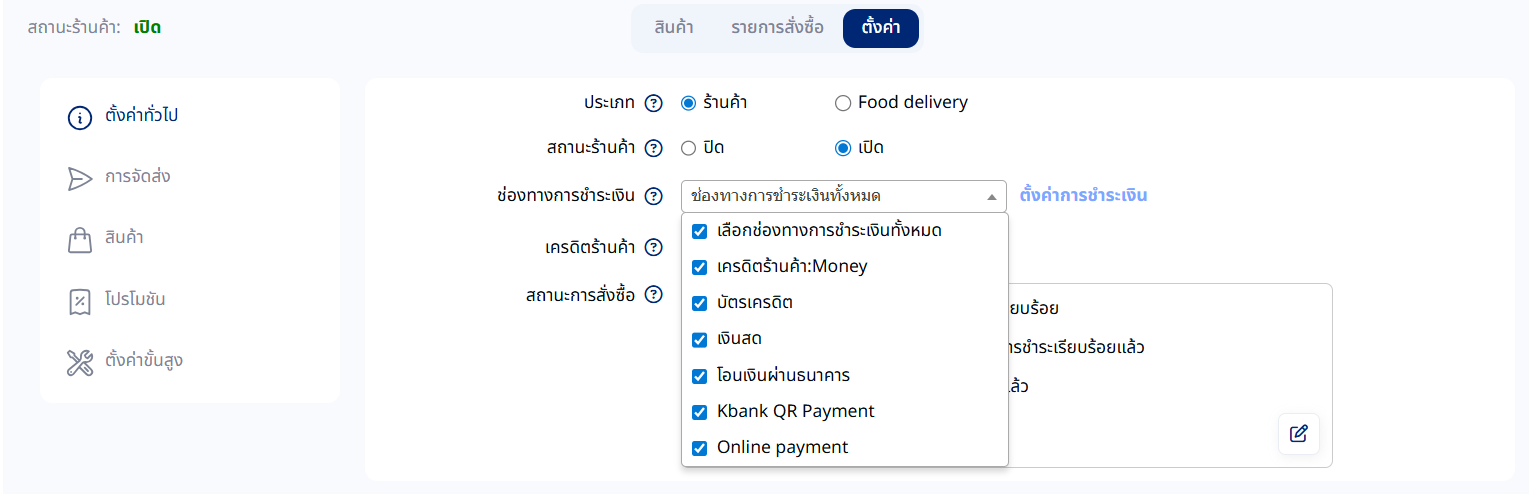Toggle the Online payment option
Screen dimensions: 1529x494
point(700,448)
